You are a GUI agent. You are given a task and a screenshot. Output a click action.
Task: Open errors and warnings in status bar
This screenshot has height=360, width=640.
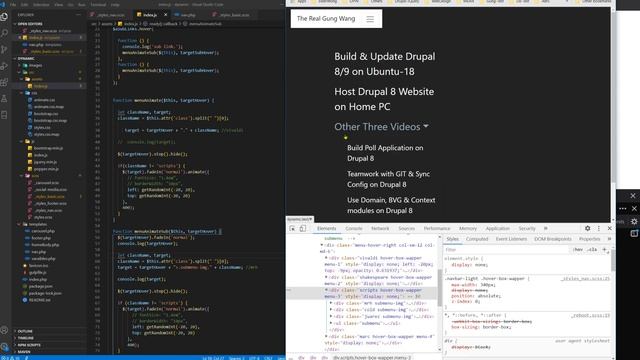pyautogui.click(x=11, y=358)
